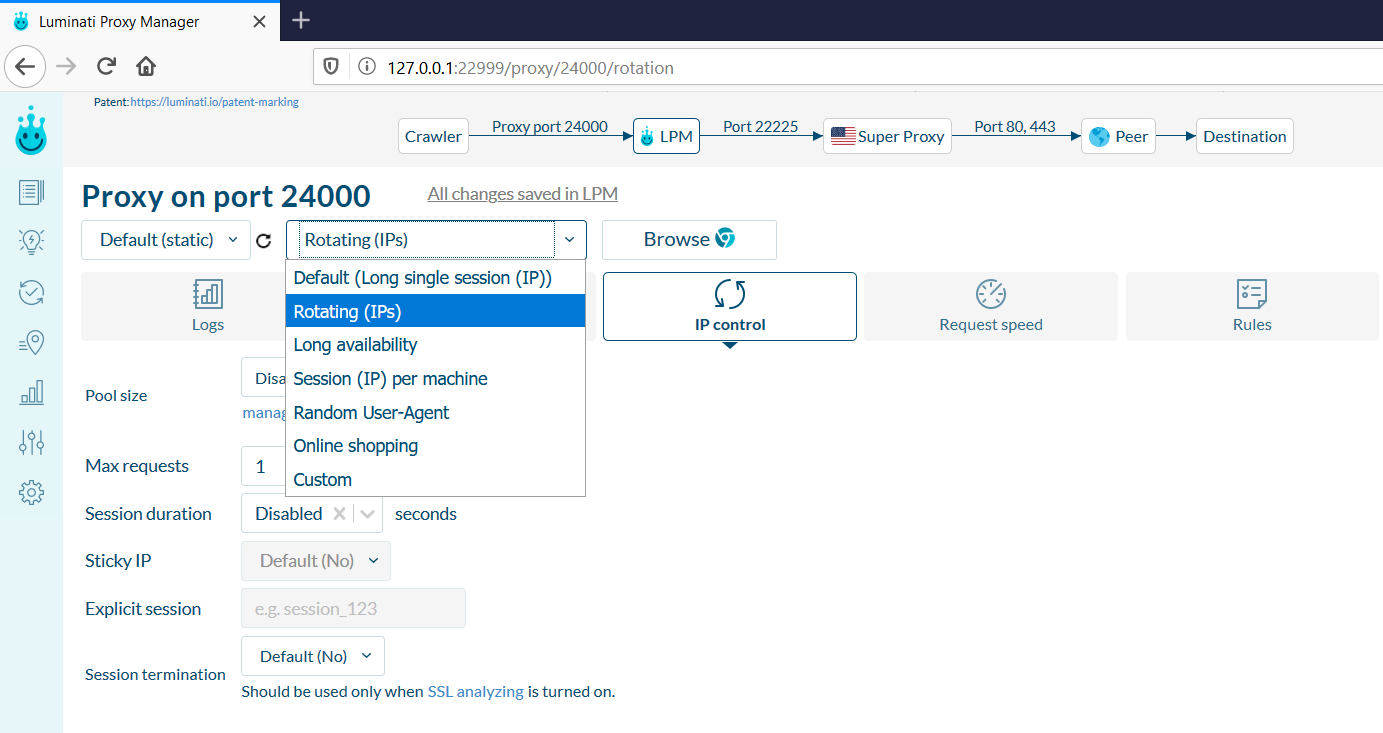Choose Session (IP) per machine preset

435,379
